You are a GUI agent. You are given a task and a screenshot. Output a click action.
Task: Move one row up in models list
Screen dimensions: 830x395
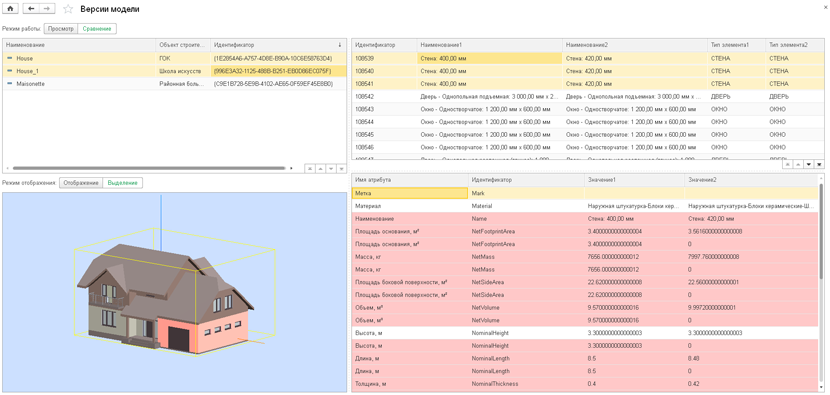tap(320, 168)
